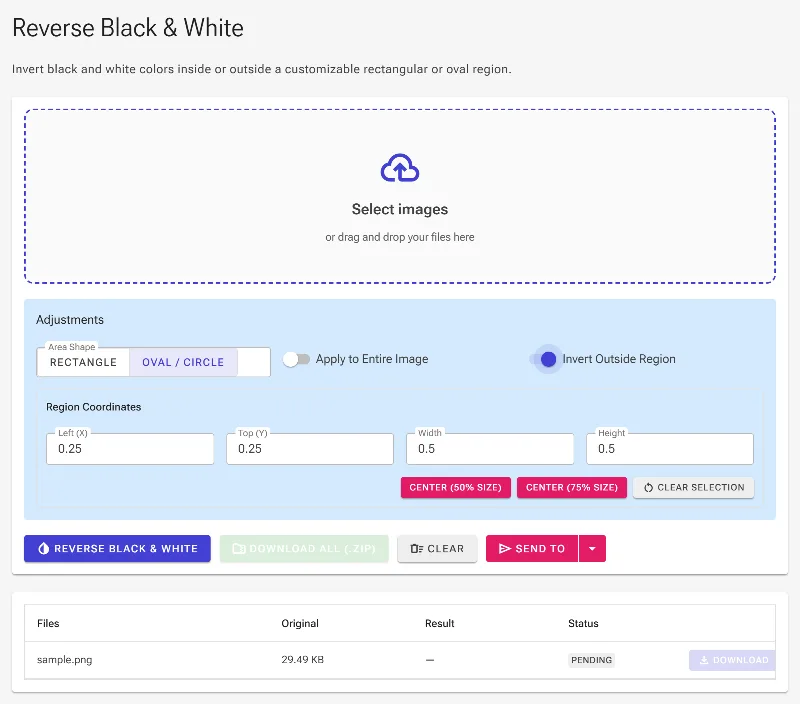Click the Clear button's list icon

pos(416,548)
